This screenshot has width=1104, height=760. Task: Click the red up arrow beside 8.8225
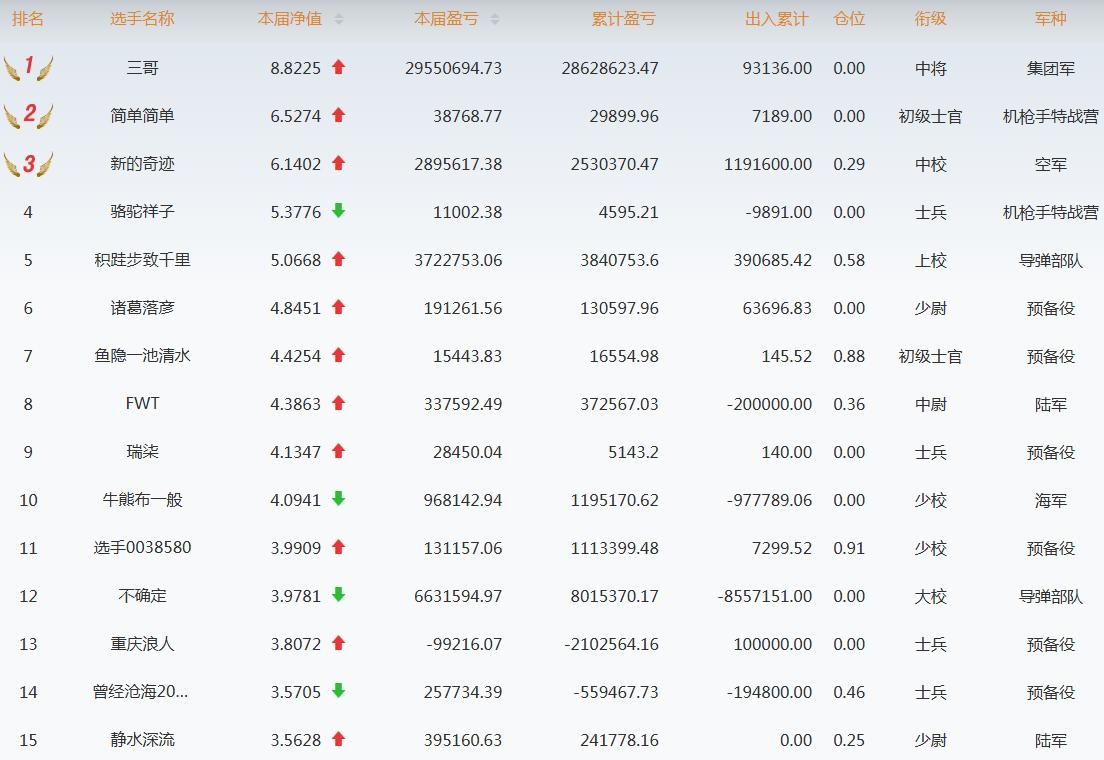pyautogui.click(x=338, y=67)
